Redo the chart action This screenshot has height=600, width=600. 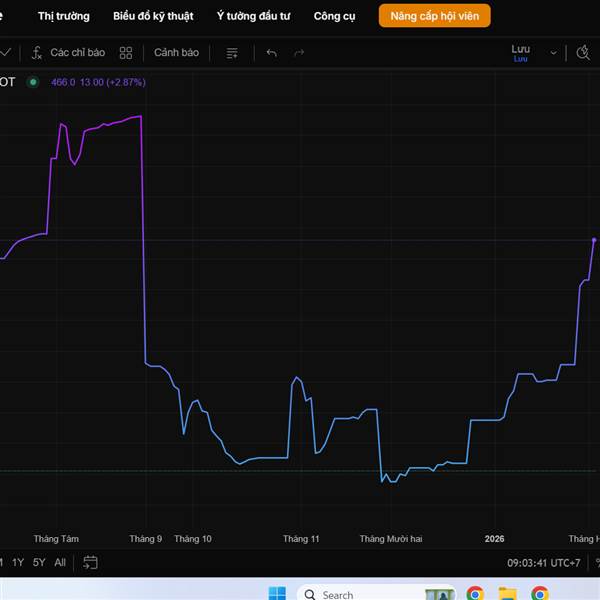(299, 52)
